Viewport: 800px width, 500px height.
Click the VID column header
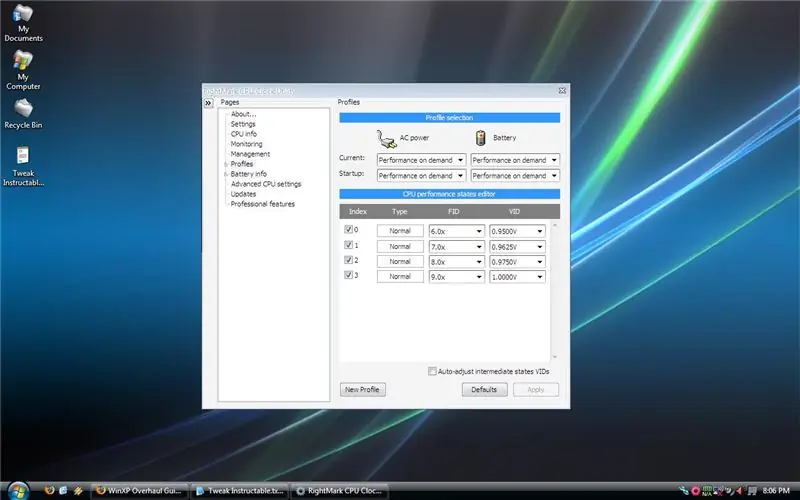pyautogui.click(x=514, y=211)
